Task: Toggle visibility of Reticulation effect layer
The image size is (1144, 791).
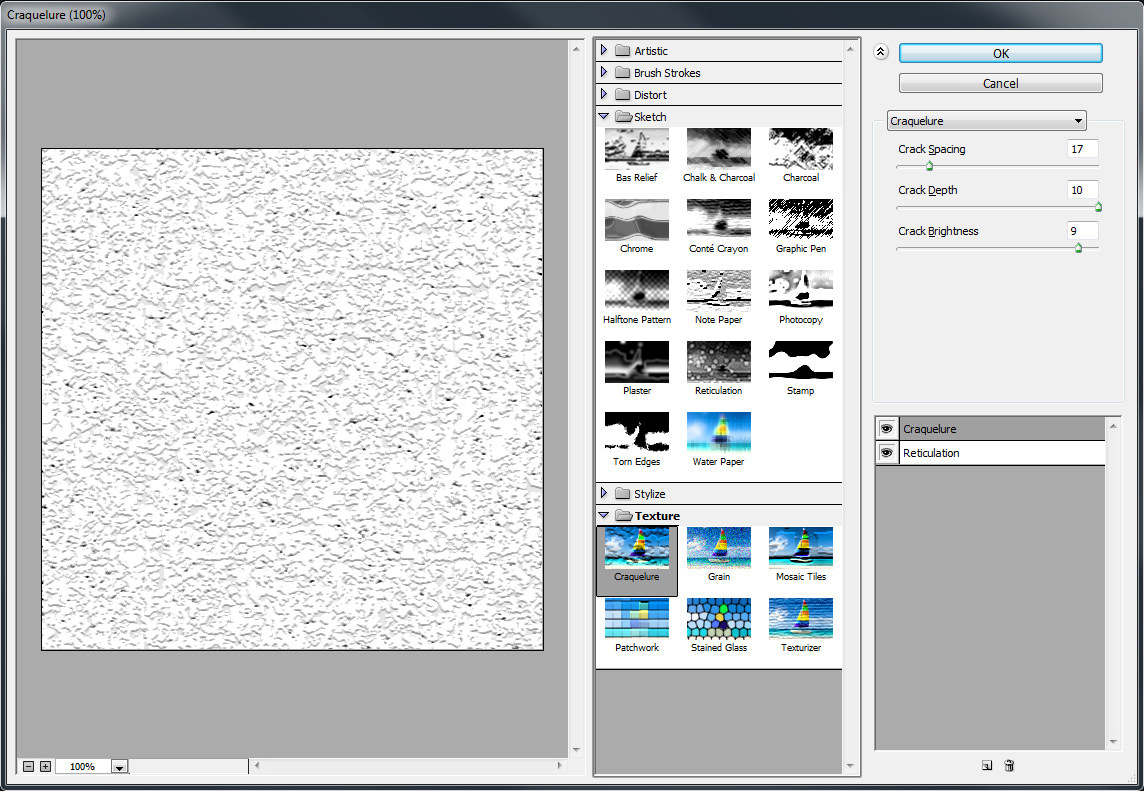Action: 887,453
